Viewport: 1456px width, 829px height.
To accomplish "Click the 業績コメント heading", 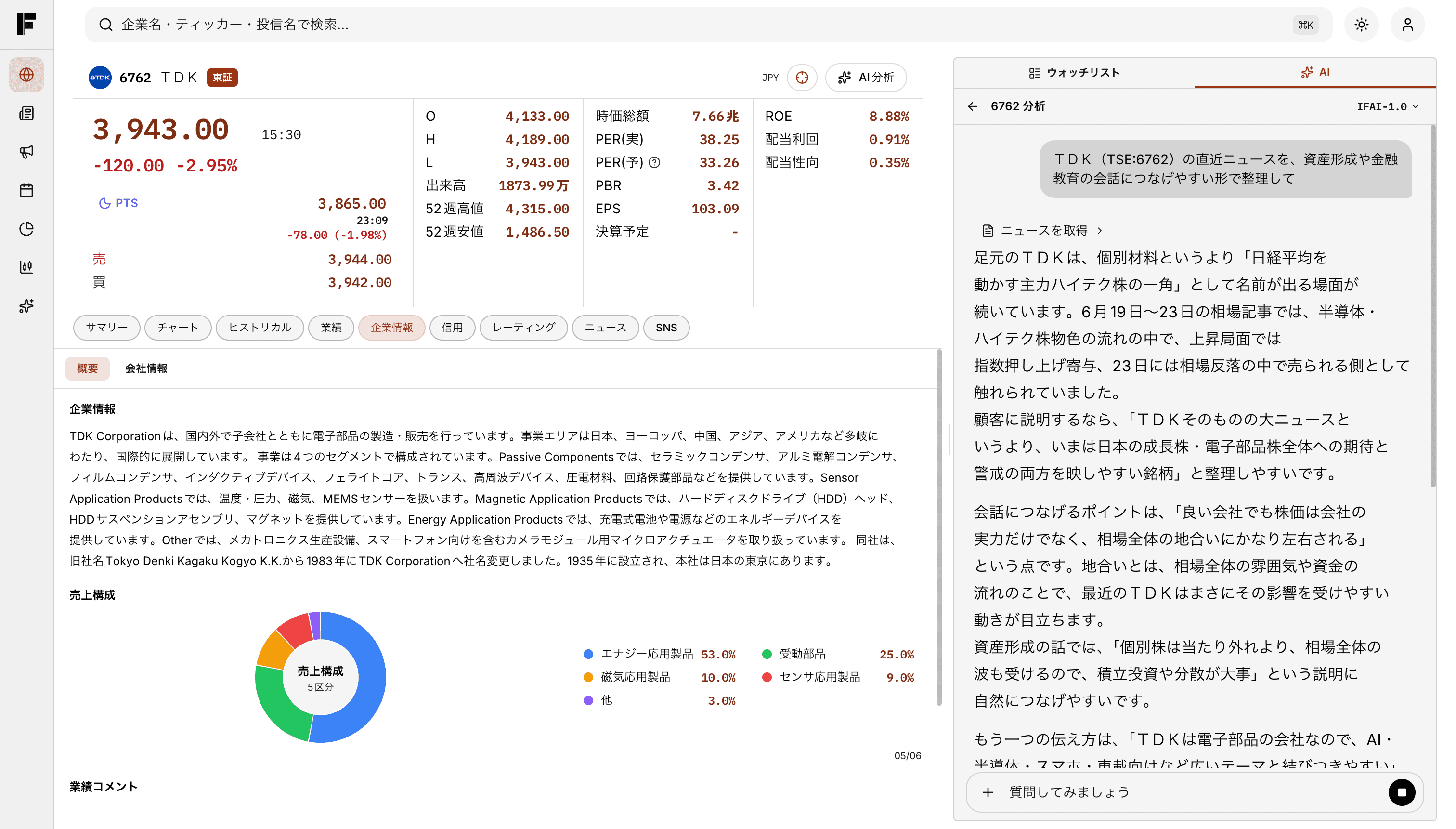I will coord(104,786).
